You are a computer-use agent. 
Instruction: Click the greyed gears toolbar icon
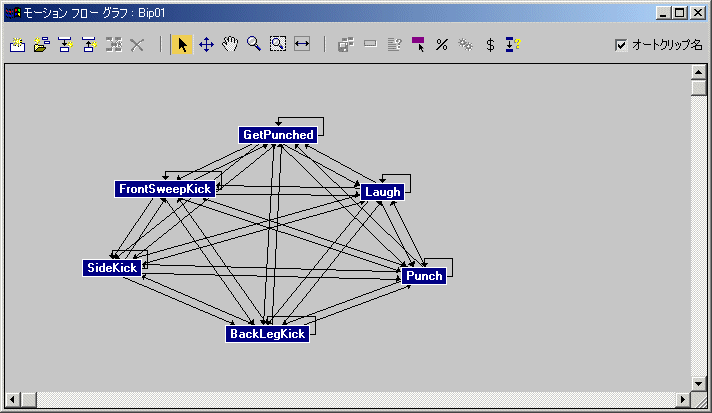pos(465,44)
